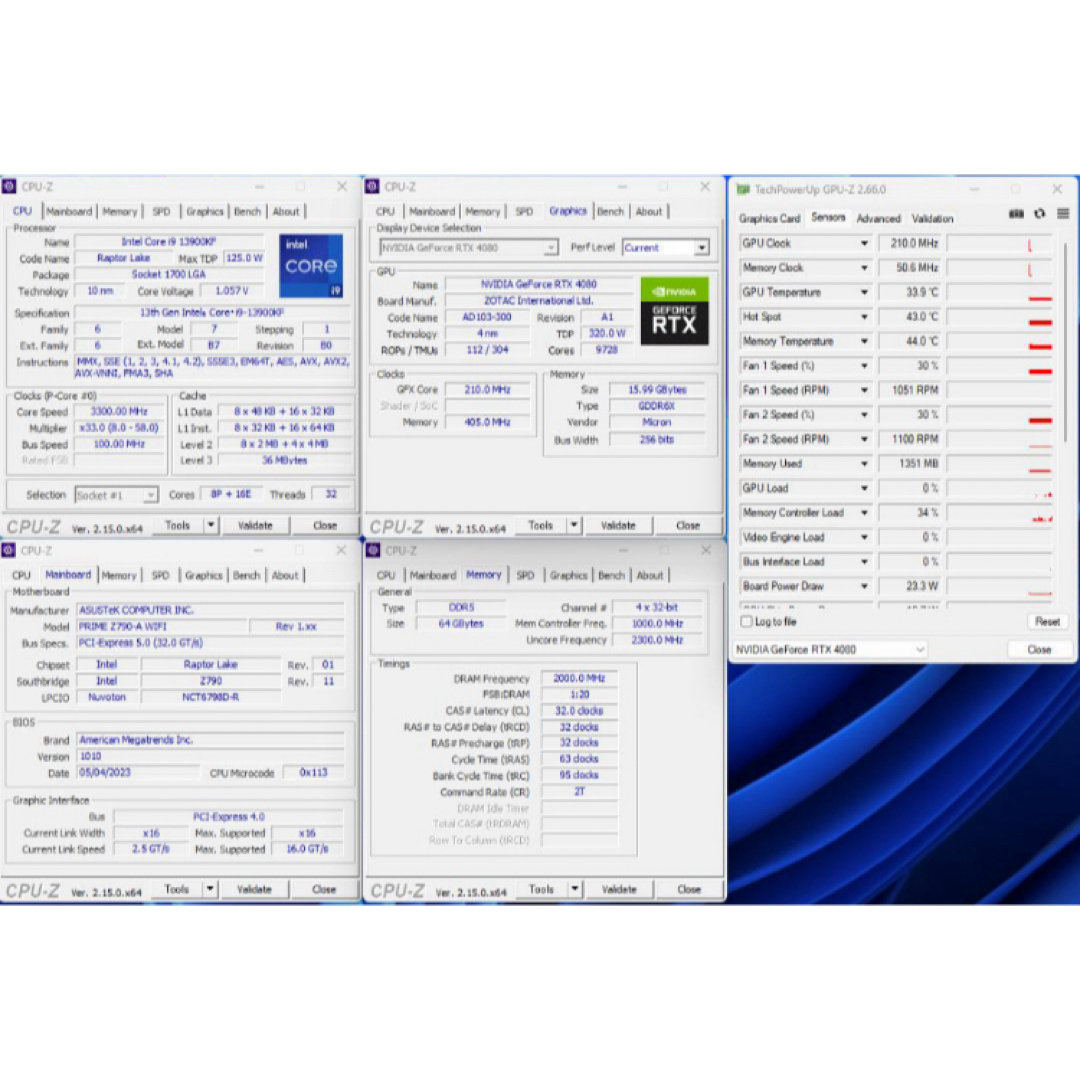Image resolution: width=1080 pixels, height=1080 pixels.
Task: Click title icon of CPU-Z Graphics window
Action: 373,187
